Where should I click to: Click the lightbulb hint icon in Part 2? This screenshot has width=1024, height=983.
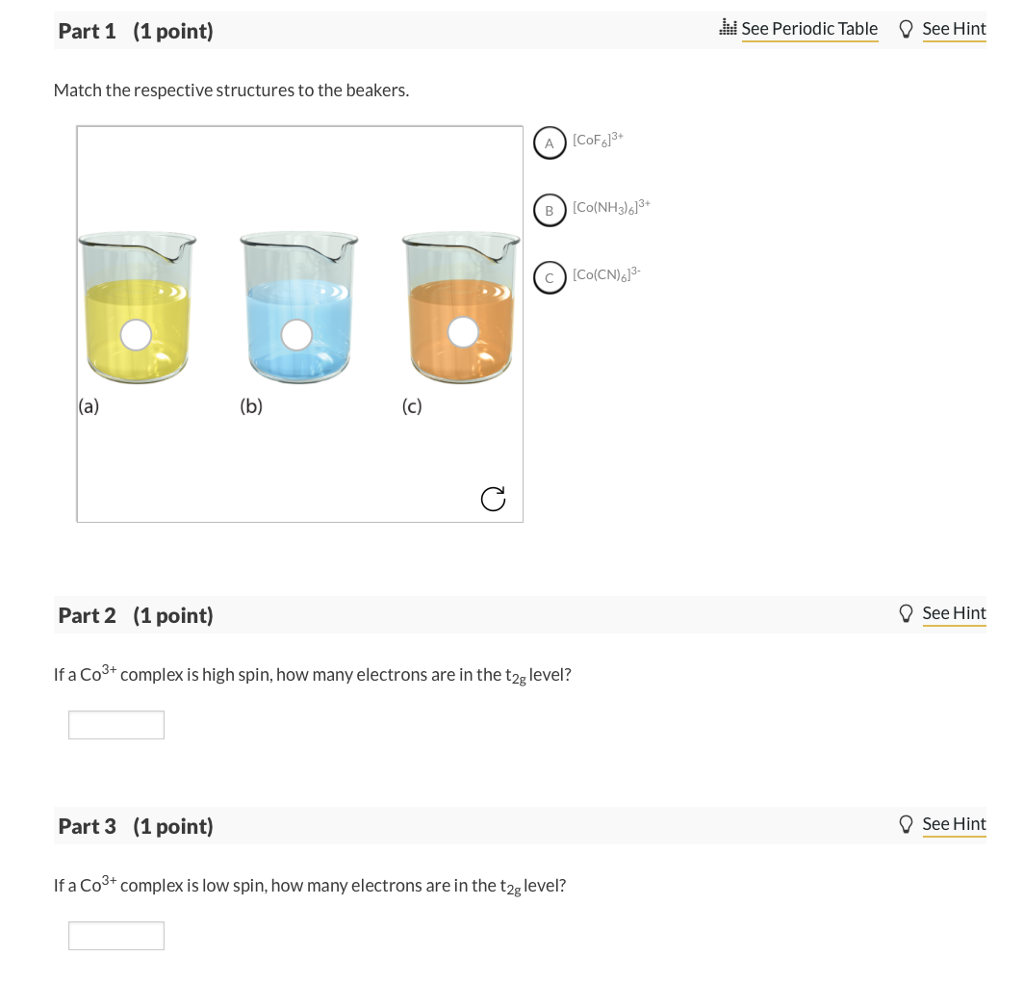point(905,612)
